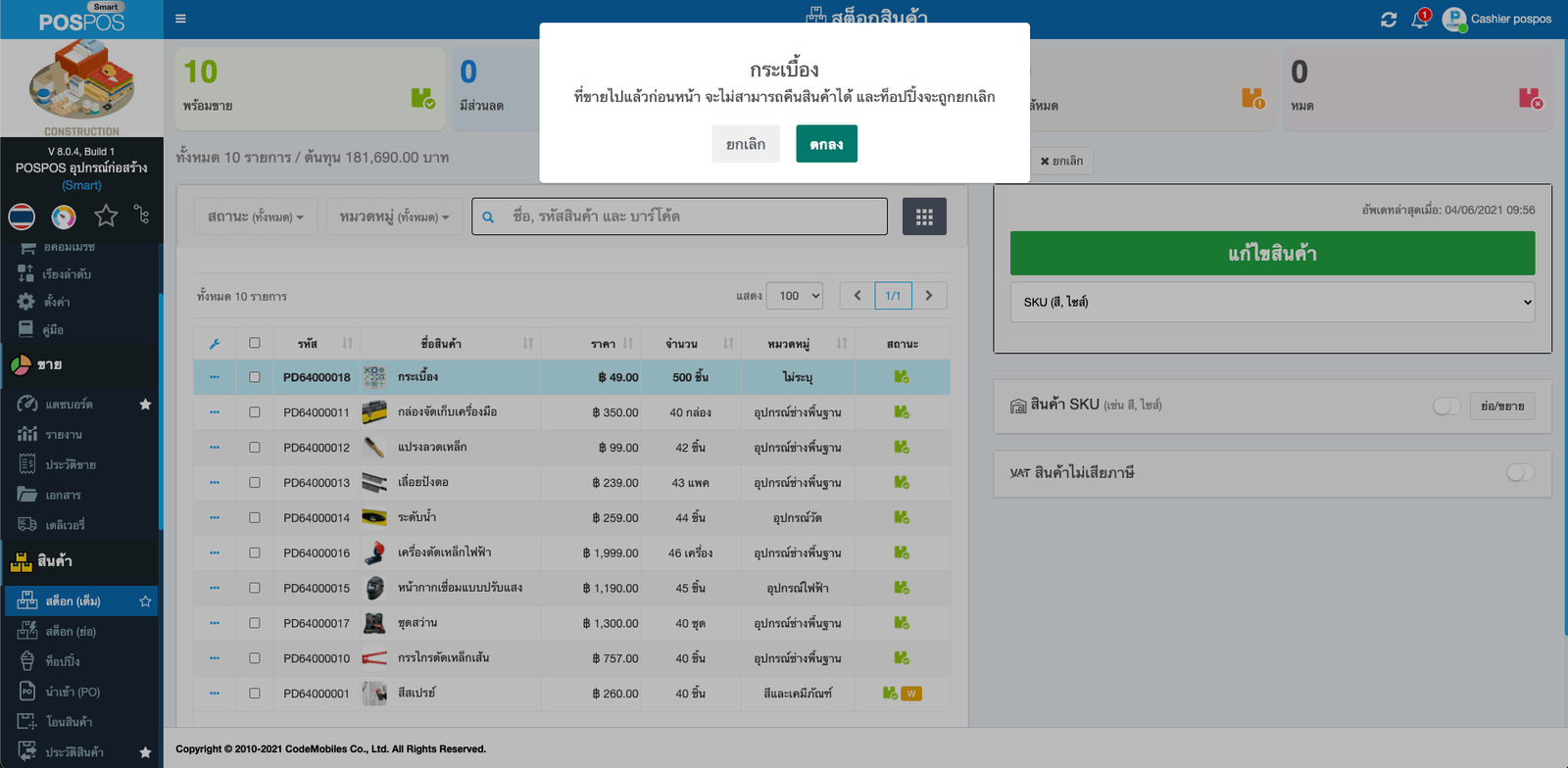Open the 100 rows-per-page dropdown
This screenshot has height=768, width=1568.
click(x=795, y=296)
